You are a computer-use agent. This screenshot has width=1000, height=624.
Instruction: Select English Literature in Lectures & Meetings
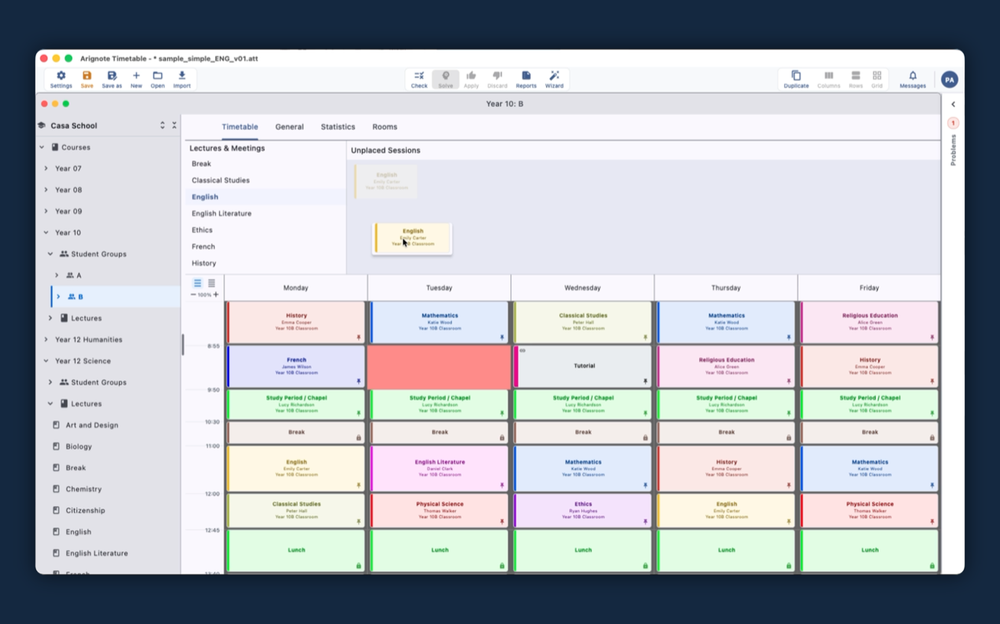point(265,214)
